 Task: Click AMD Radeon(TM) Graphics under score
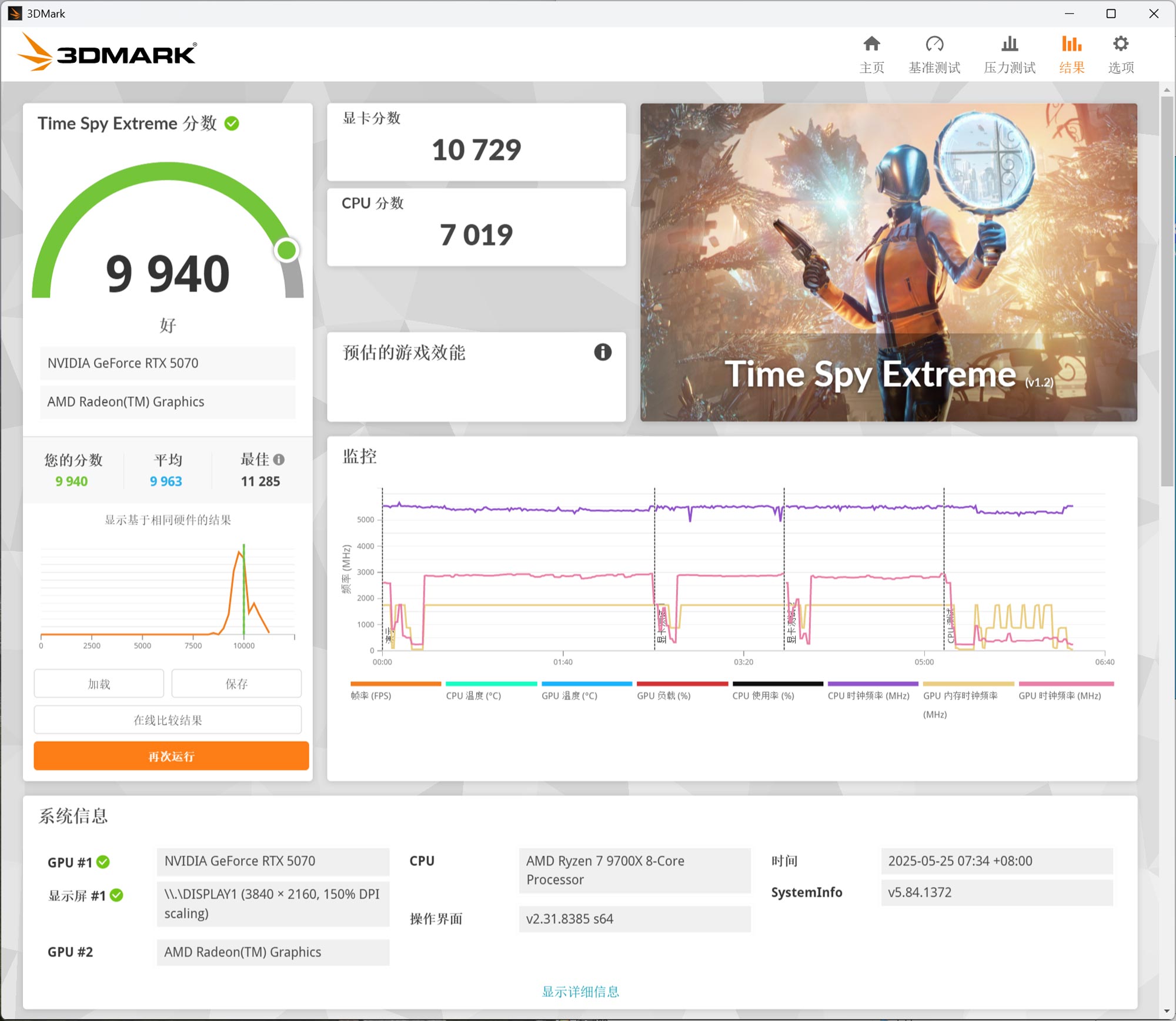(168, 401)
